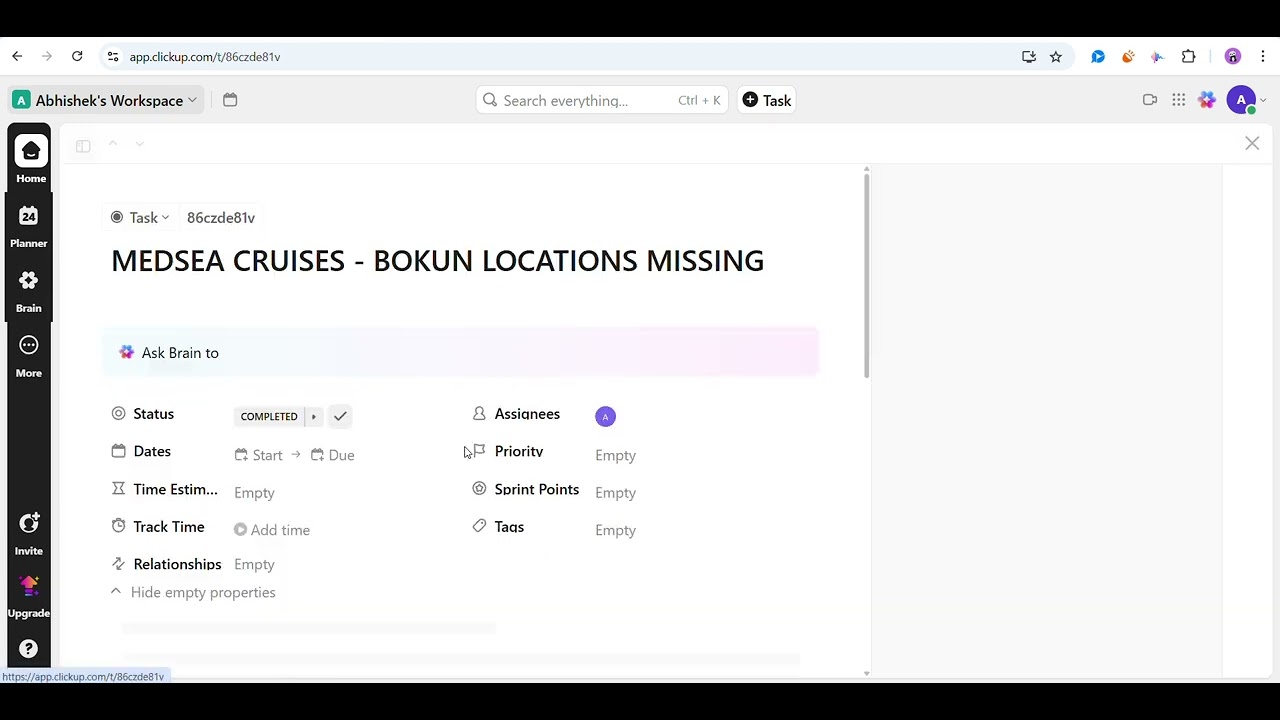The image size is (1280, 720).
Task: Click the browser back arrow
Action: coord(17,57)
